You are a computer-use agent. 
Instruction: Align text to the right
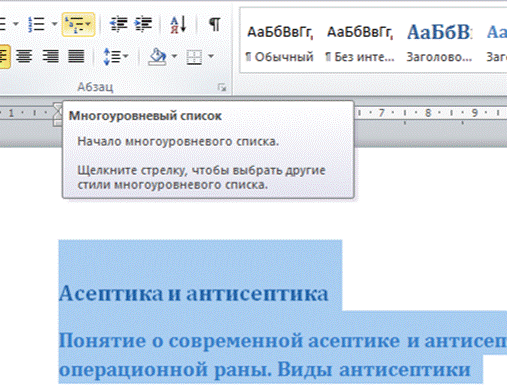click(x=50, y=56)
